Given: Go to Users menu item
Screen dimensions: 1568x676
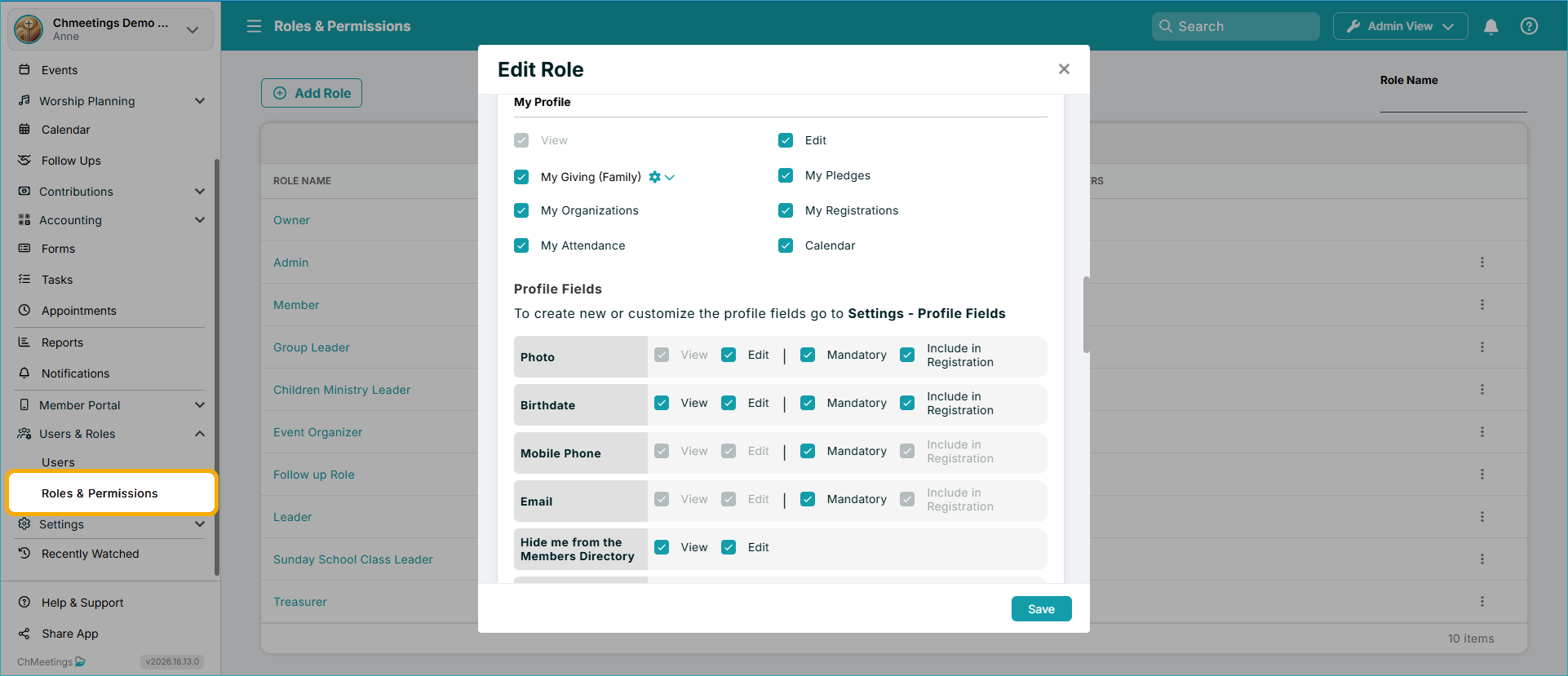Looking at the screenshot, I should click(58, 462).
